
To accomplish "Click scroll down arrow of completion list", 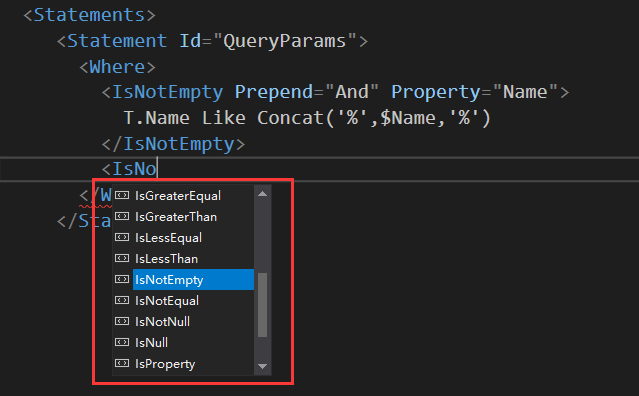I will [262, 366].
